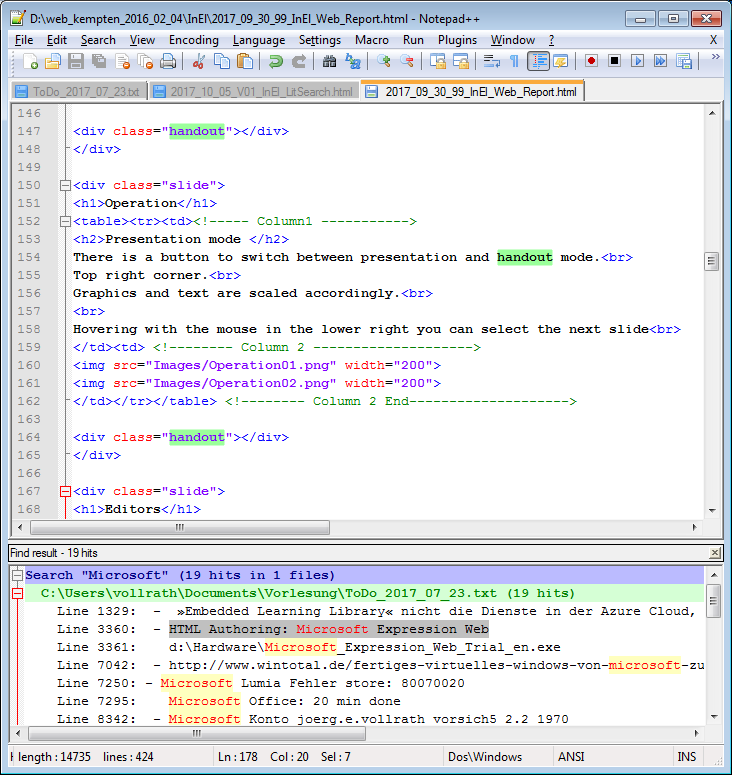Click the INS indicator in the status bar
The width and height of the screenshot is (732, 775).
coord(686,757)
